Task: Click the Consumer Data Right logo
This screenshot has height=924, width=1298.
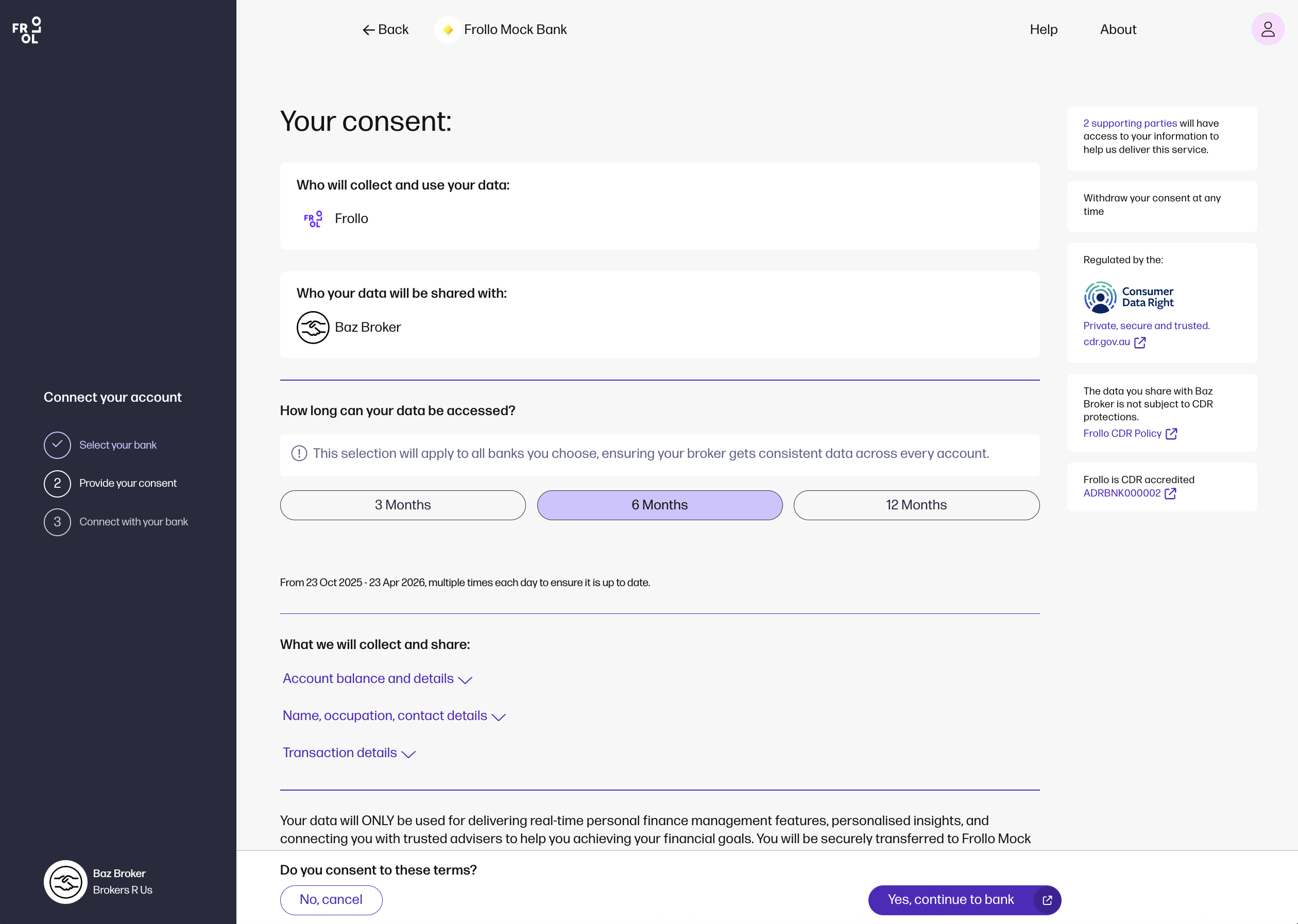Action: click(x=1128, y=297)
